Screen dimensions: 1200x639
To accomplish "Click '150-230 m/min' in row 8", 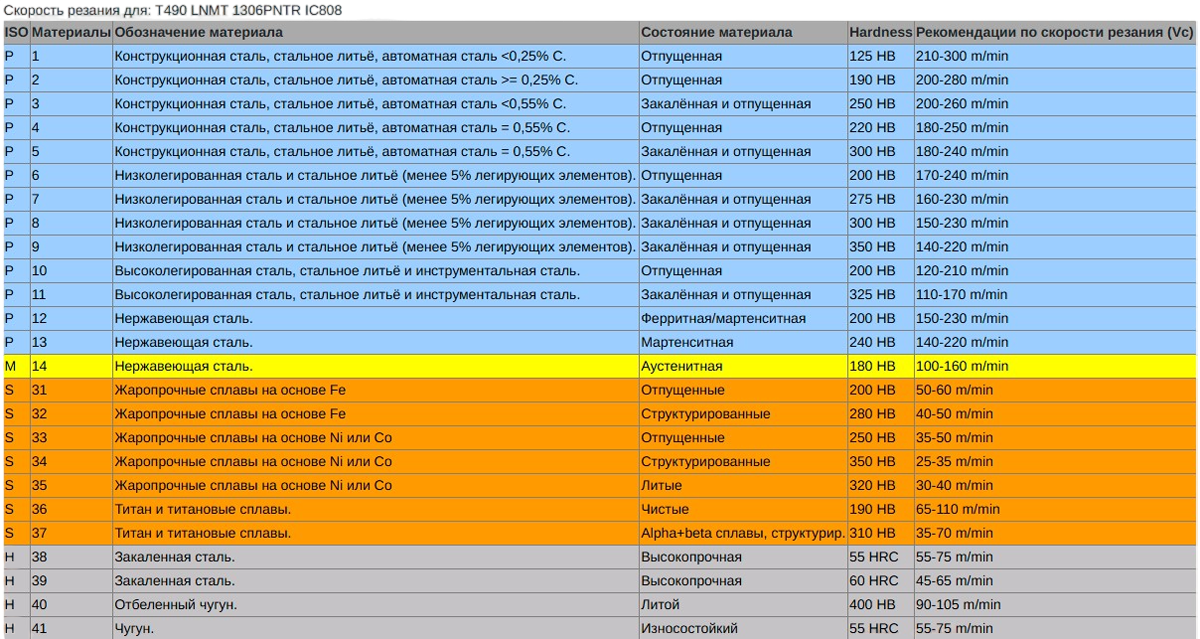I will (x=1055, y=223).
